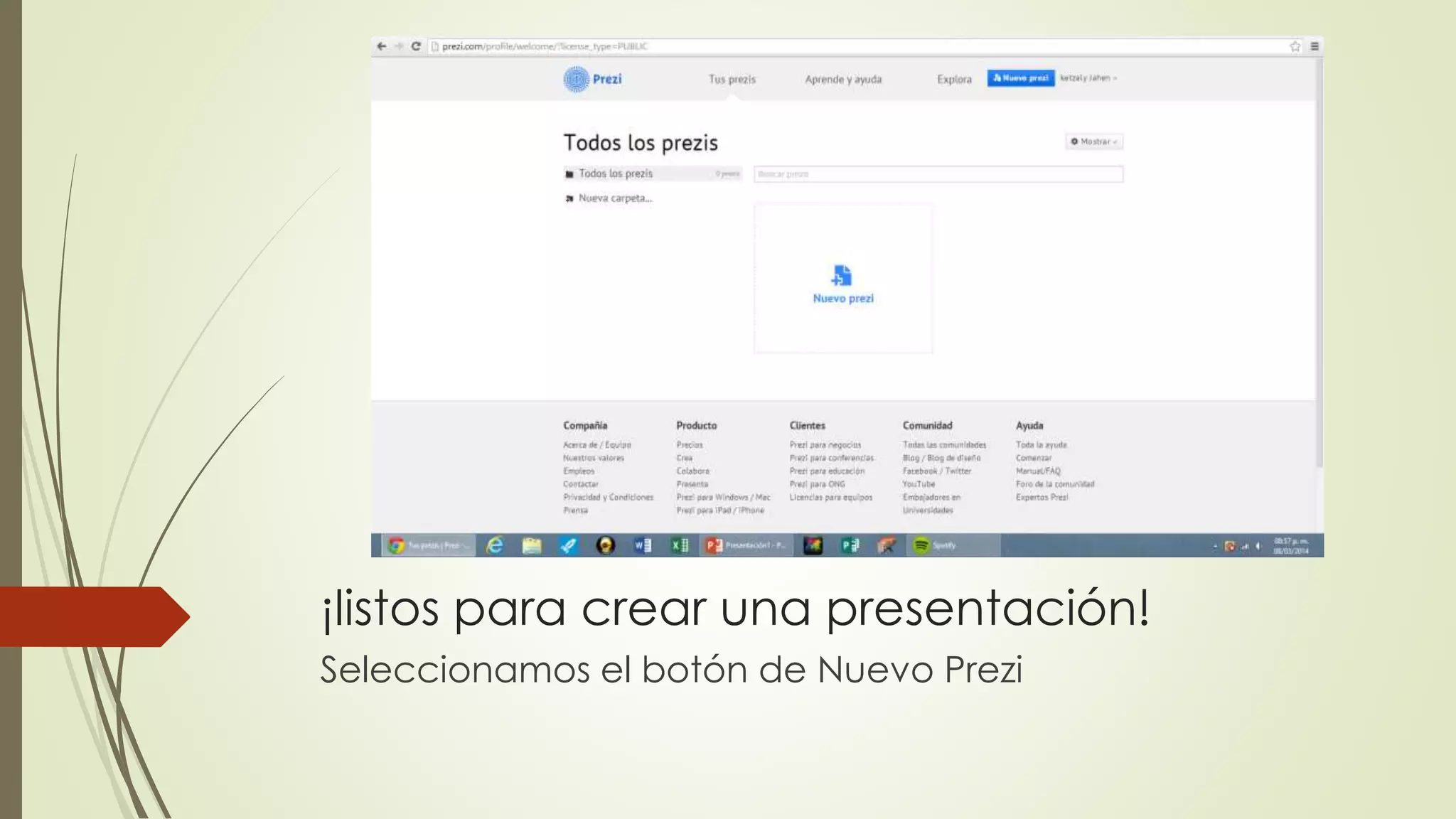Open the Toda la ayuda footer link
1456x819 pixels.
coord(1041,445)
